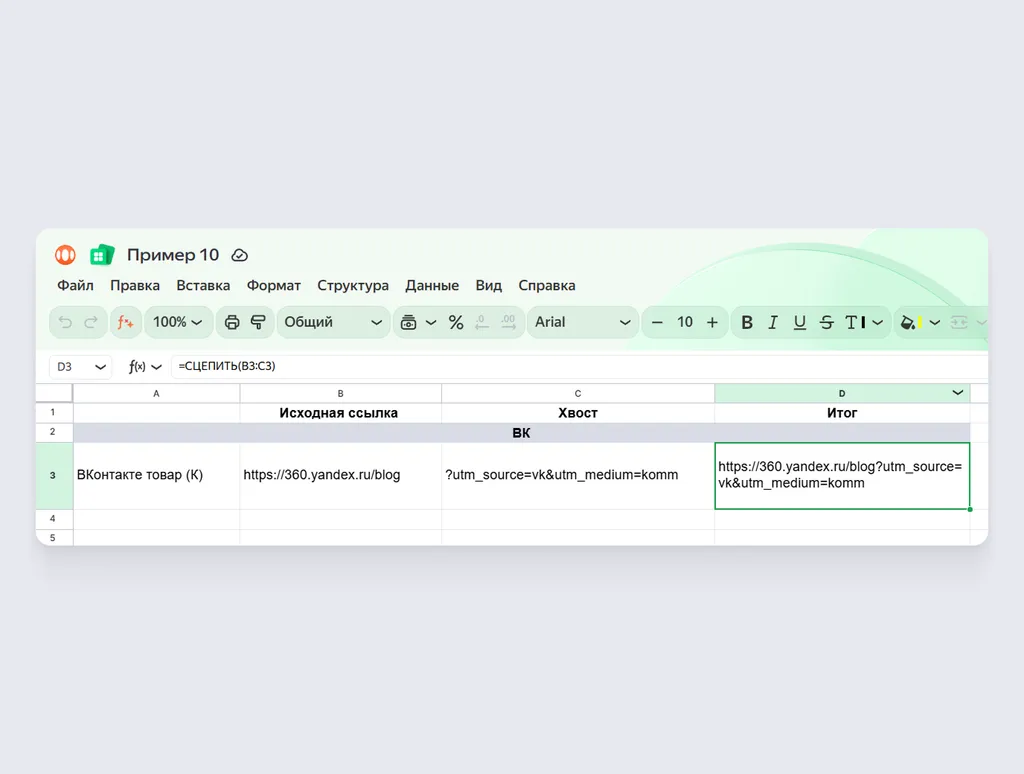The width and height of the screenshot is (1024, 774).
Task: Open the Формат menu
Action: (x=274, y=285)
